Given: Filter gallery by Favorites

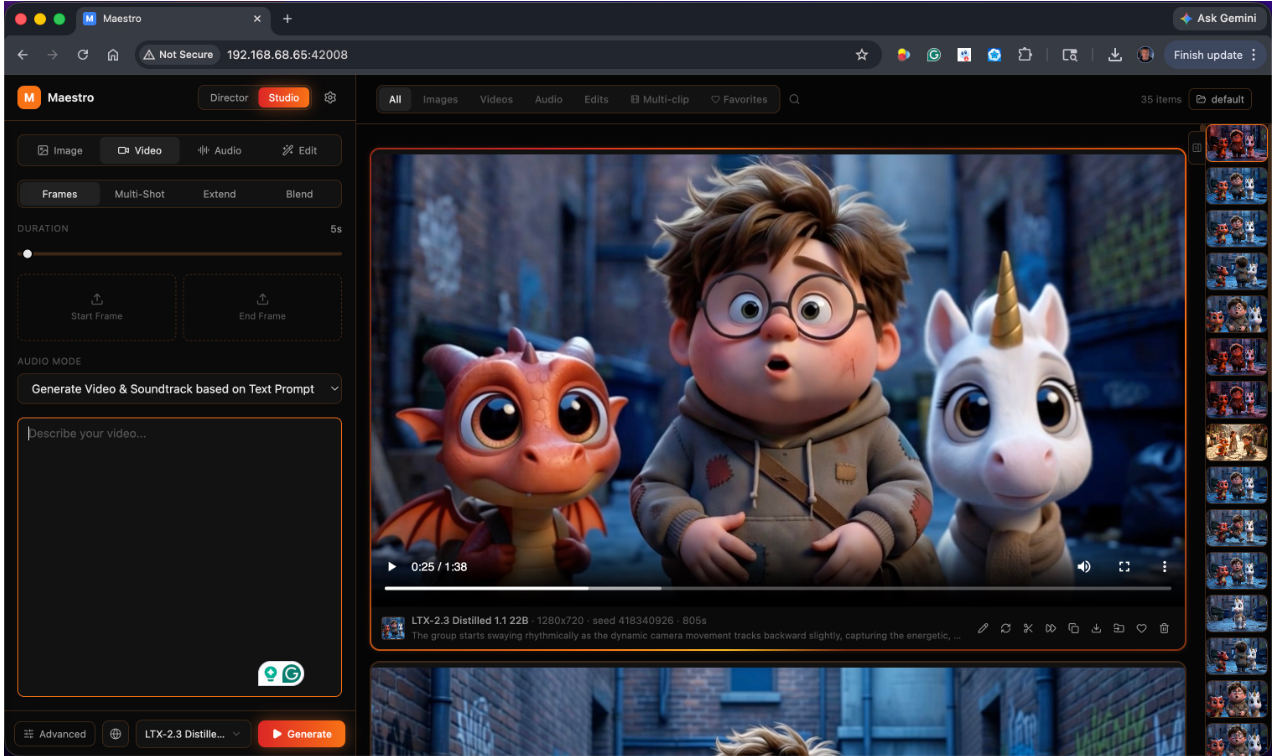Looking at the screenshot, I should coord(739,99).
